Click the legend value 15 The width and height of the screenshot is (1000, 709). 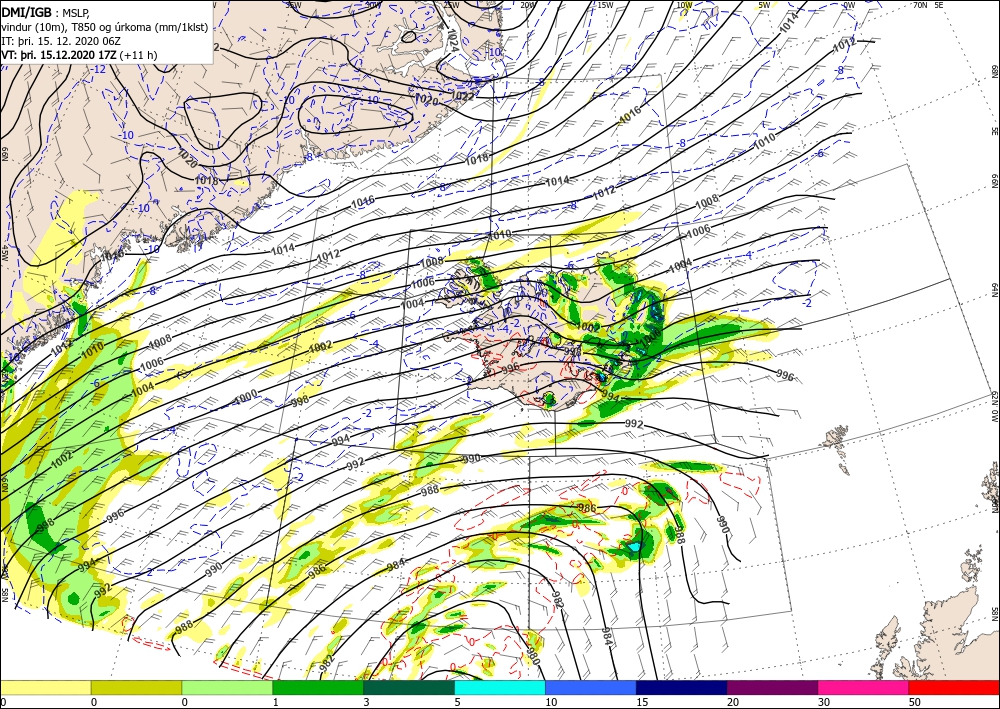(x=642, y=702)
